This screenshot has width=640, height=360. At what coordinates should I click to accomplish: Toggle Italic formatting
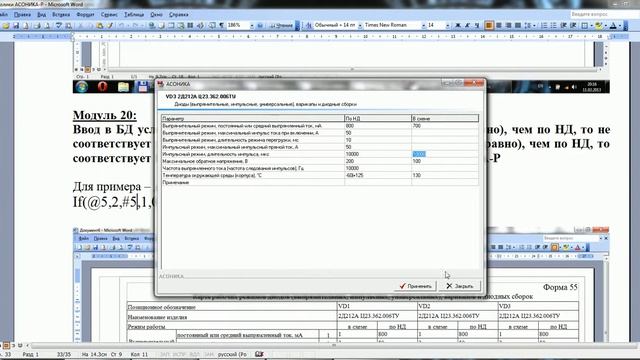tap(467, 26)
